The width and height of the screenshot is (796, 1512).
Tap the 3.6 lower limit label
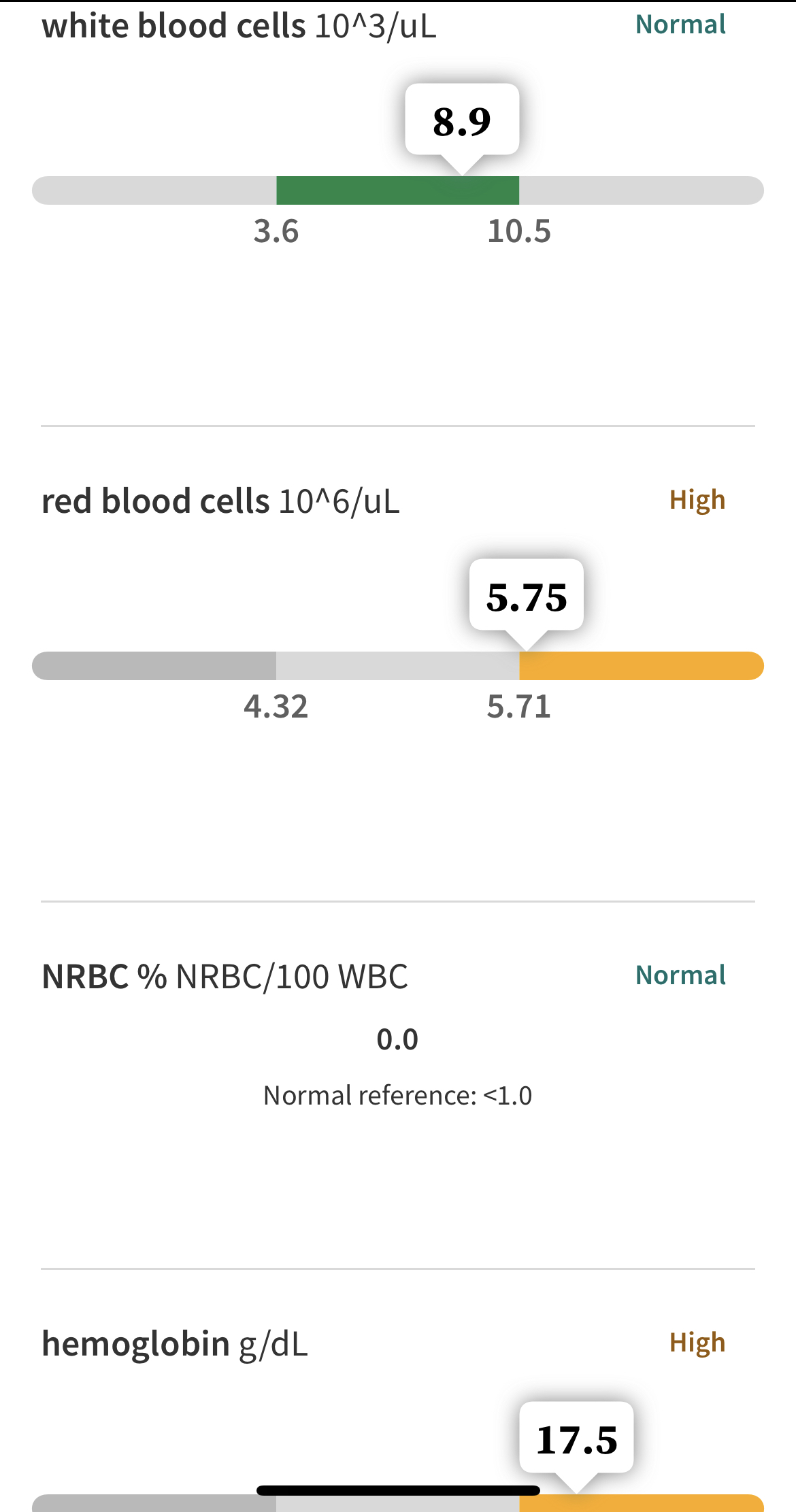pyautogui.click(x=276, y=232)
